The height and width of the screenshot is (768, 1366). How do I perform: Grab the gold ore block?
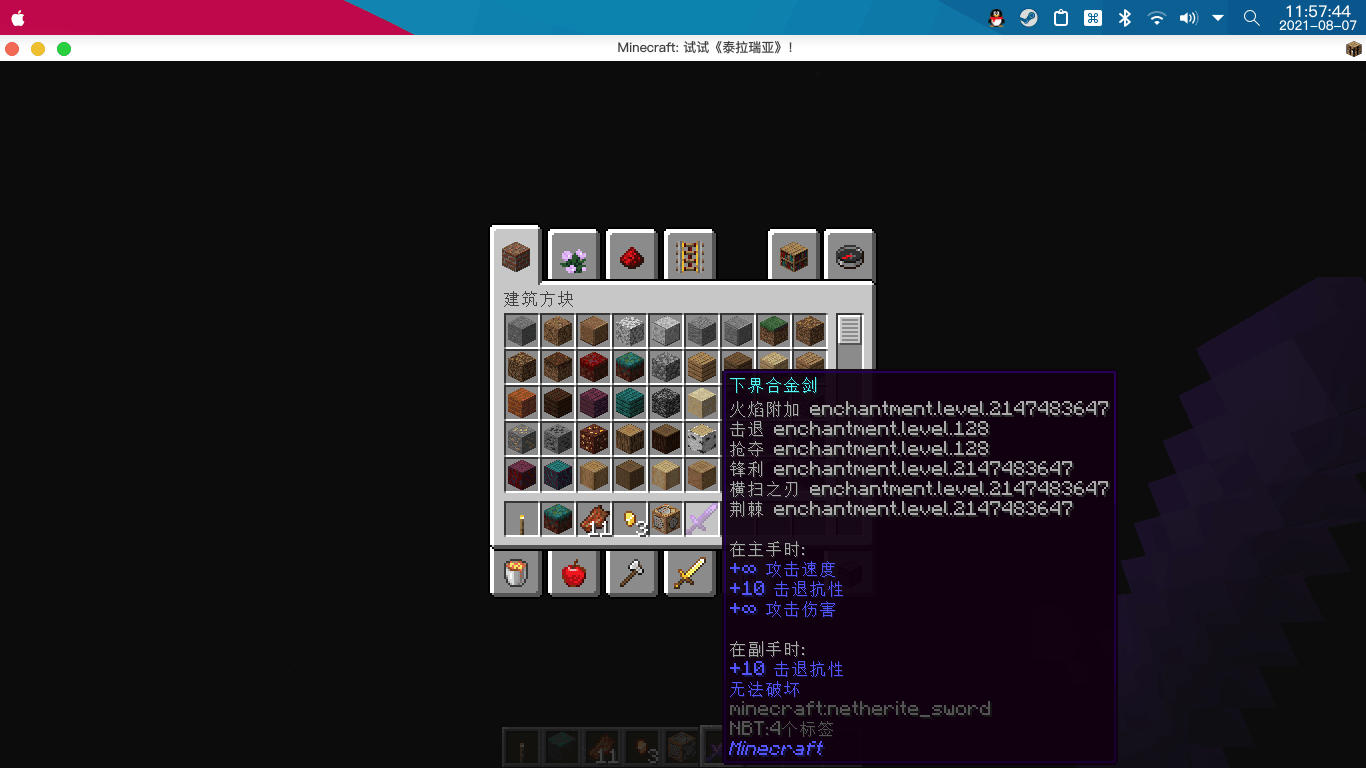coord(522,439)
